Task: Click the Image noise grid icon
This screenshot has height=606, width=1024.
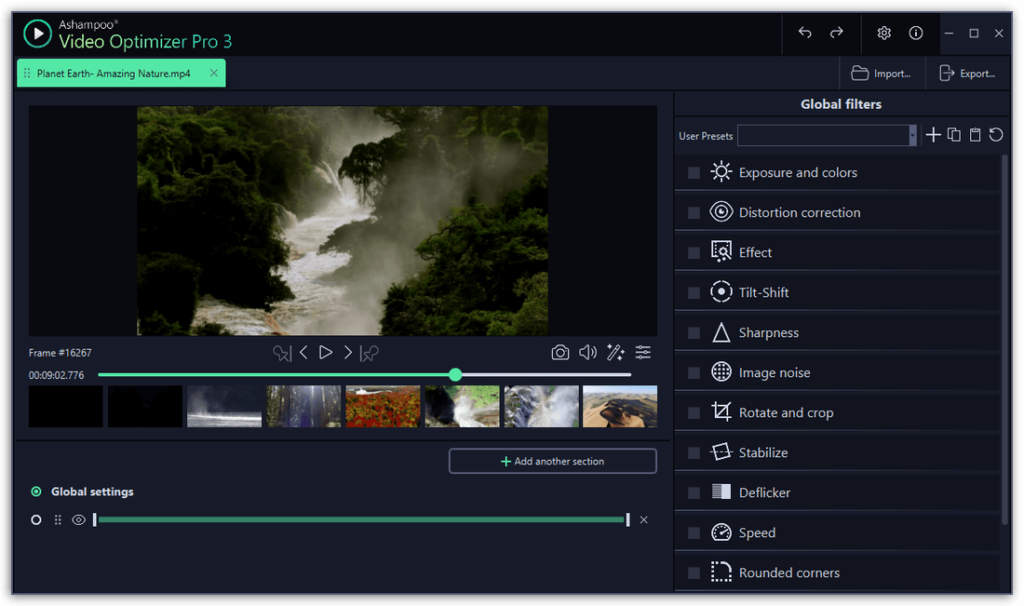Action: (x=721, y=372)
